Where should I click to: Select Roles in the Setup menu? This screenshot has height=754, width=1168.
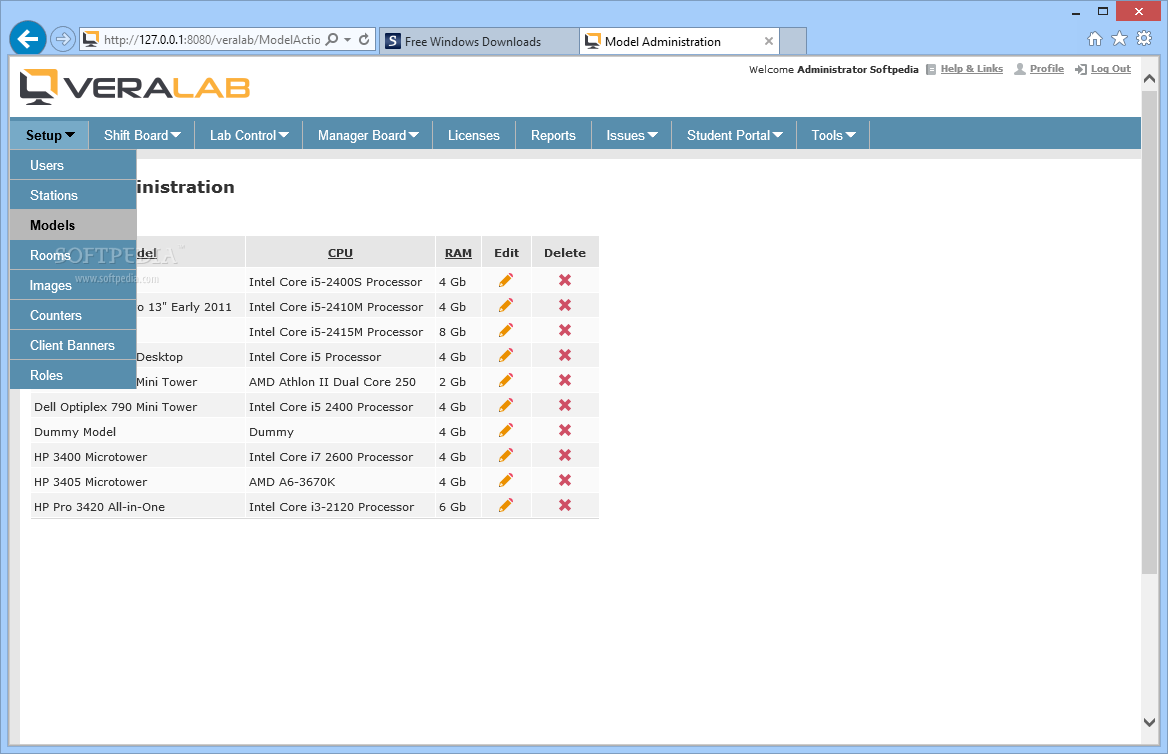tap(73, 375)
